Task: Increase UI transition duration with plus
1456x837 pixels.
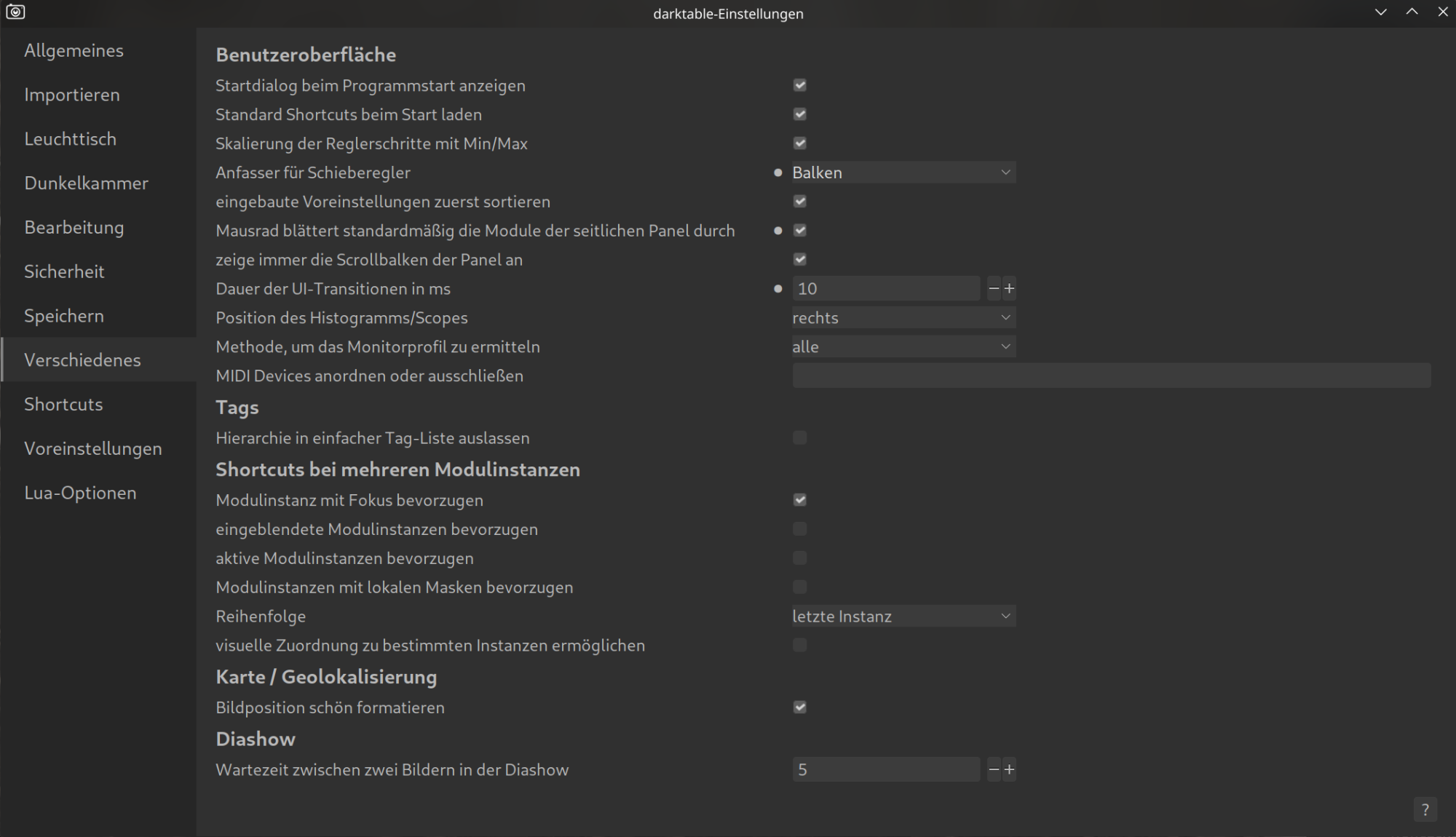Action: 1009,289
